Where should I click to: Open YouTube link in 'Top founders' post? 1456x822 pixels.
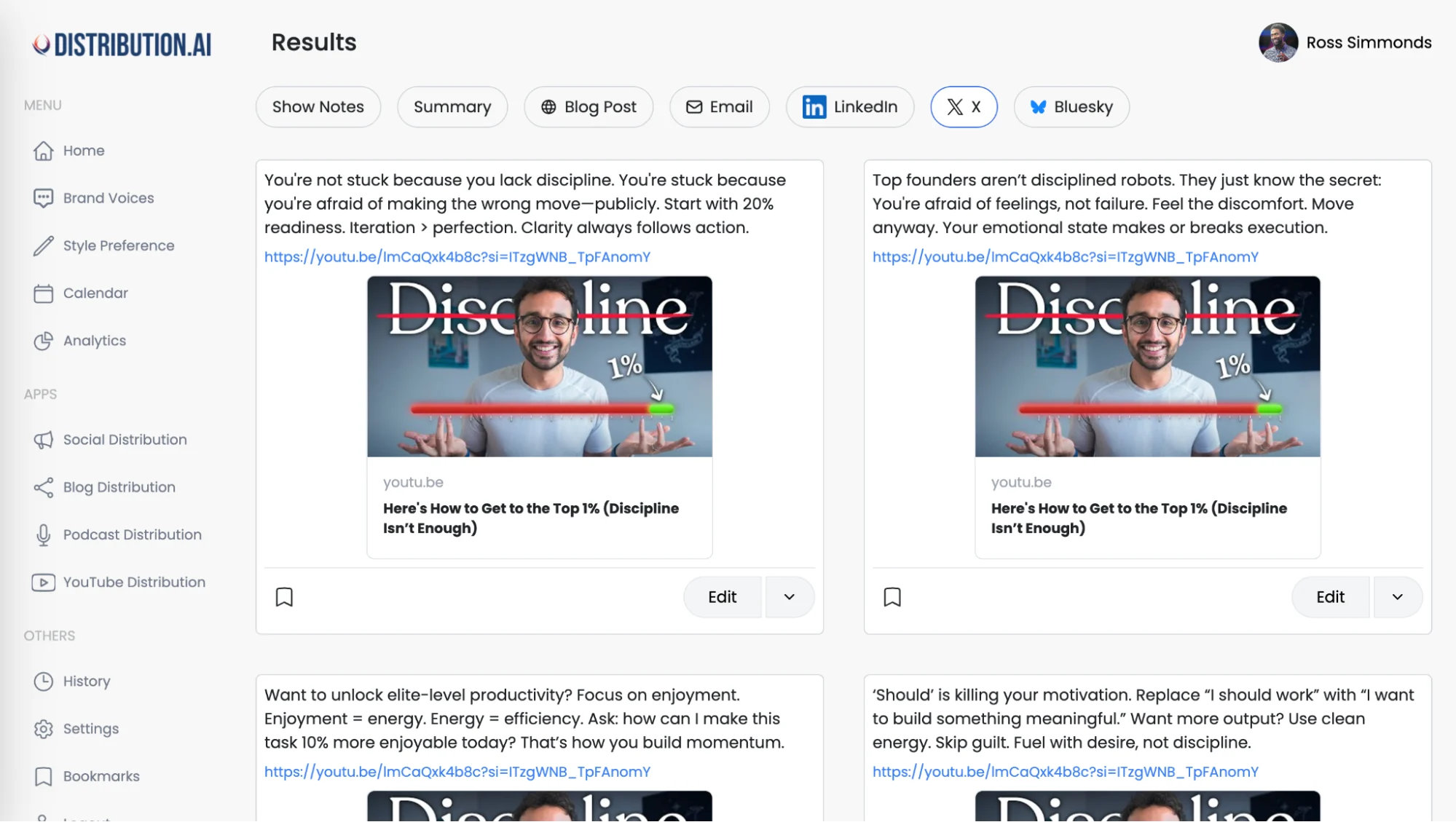(1065, 257)
